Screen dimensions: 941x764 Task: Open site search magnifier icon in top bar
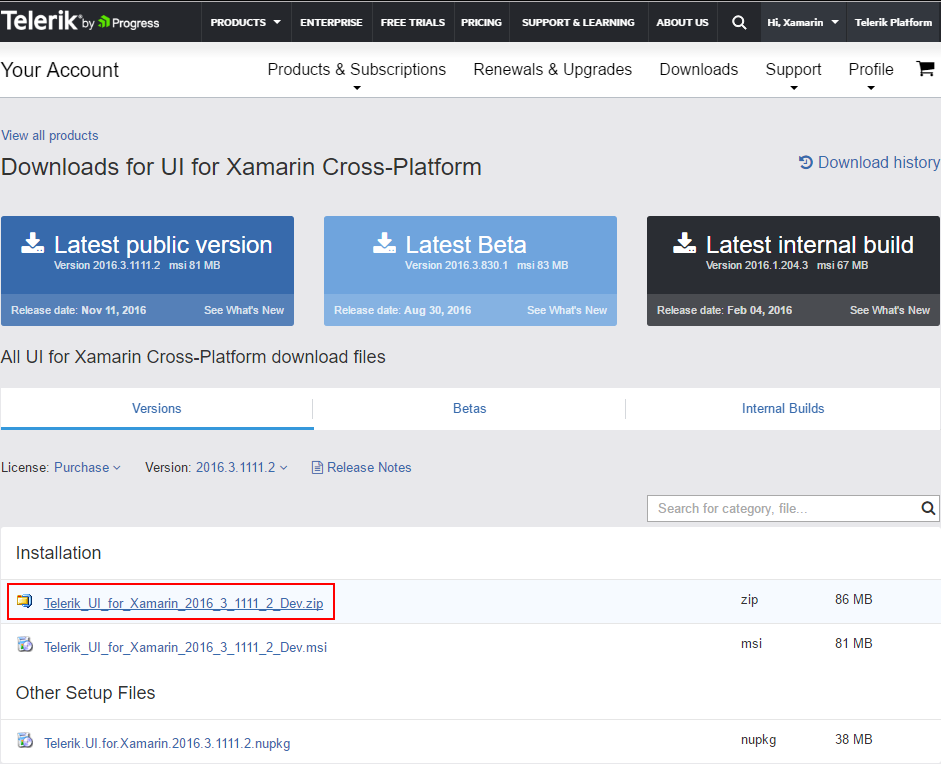click(x=739, y=23)
